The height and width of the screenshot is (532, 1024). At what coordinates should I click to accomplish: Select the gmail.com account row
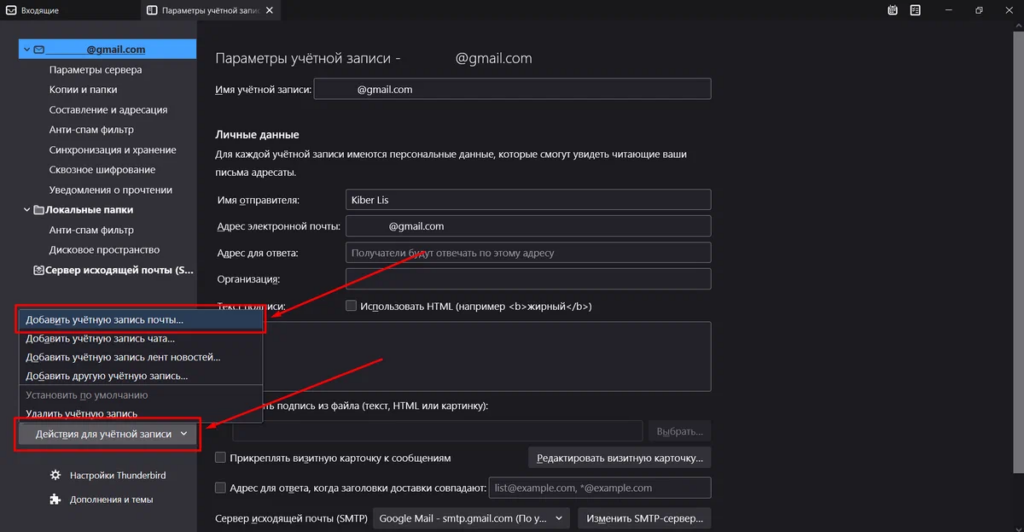coord(108,50)
